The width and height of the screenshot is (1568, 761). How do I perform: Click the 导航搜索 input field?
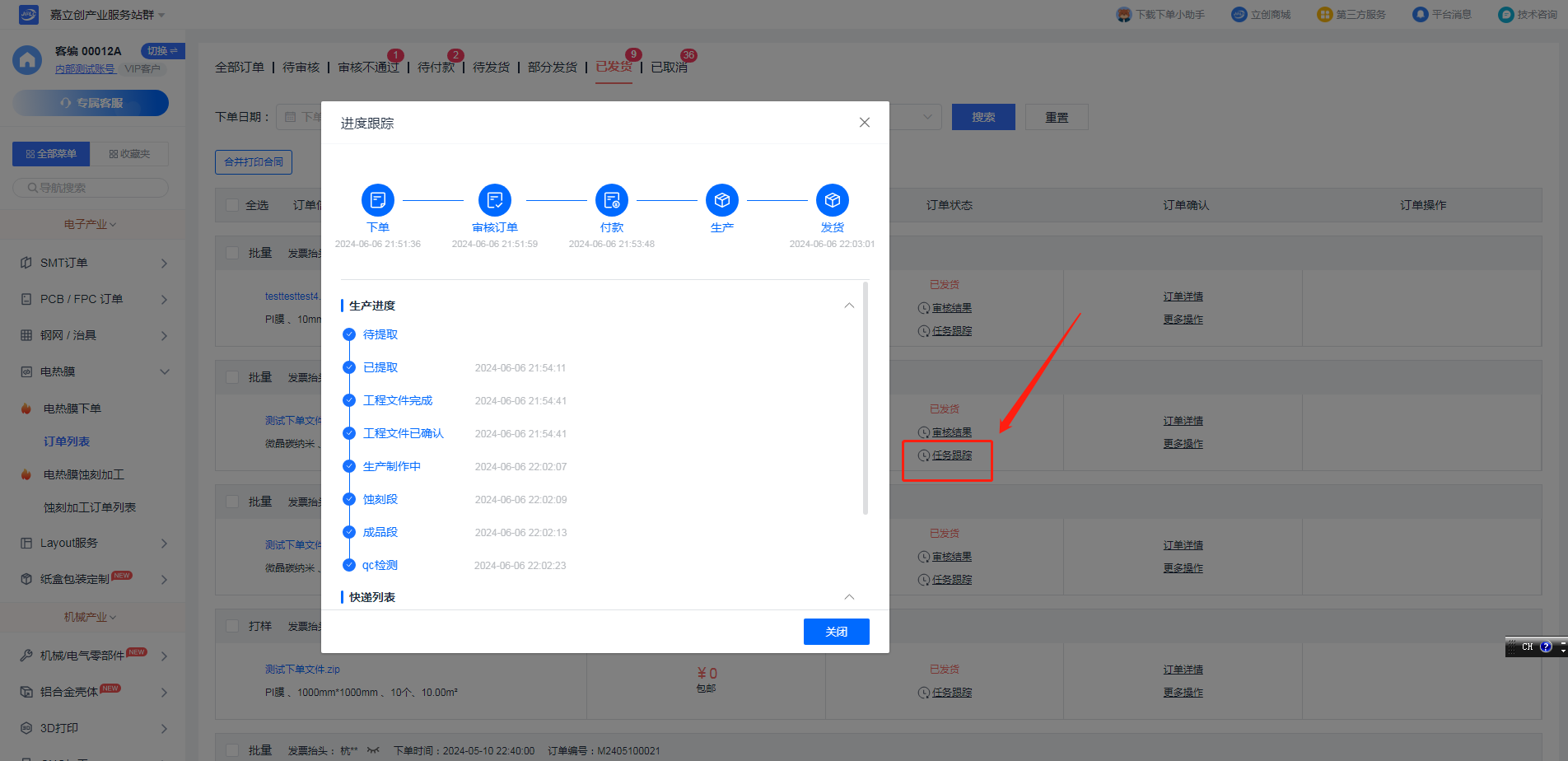(x=91, y=188)
